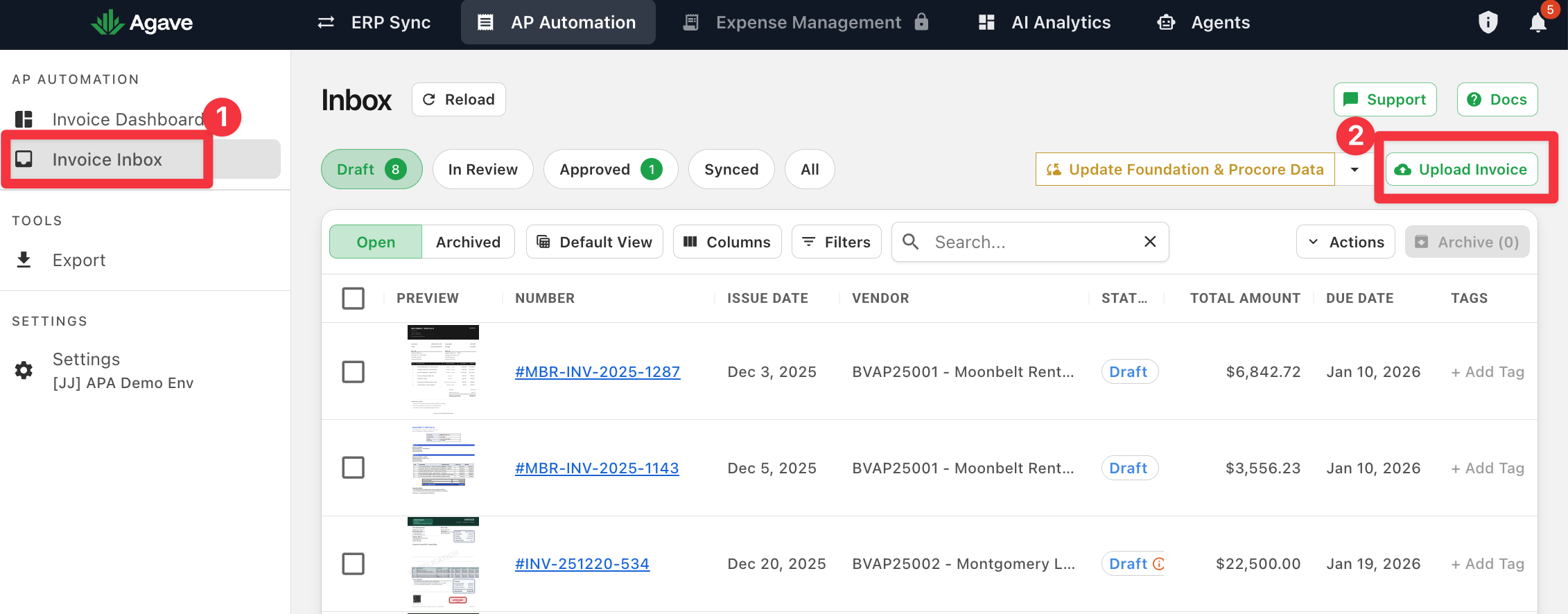Viewport: 1568px width, 614px height.
Task: Select the In Review status tab
Action: [483, 169]
